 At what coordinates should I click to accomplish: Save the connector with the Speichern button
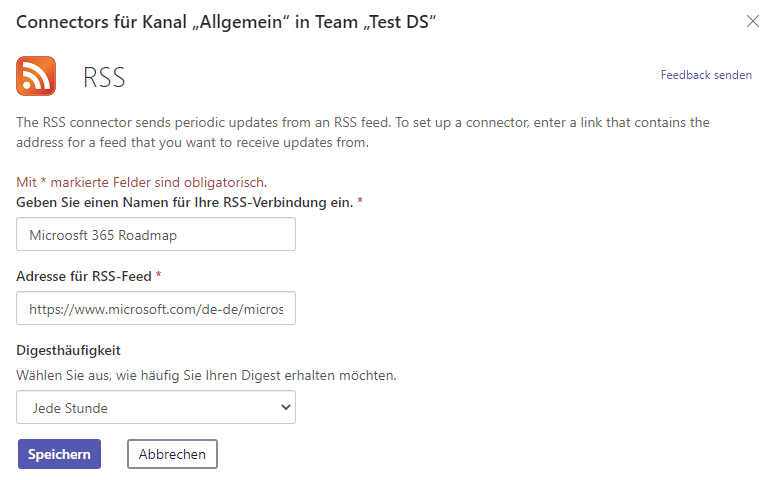[59, 454]
